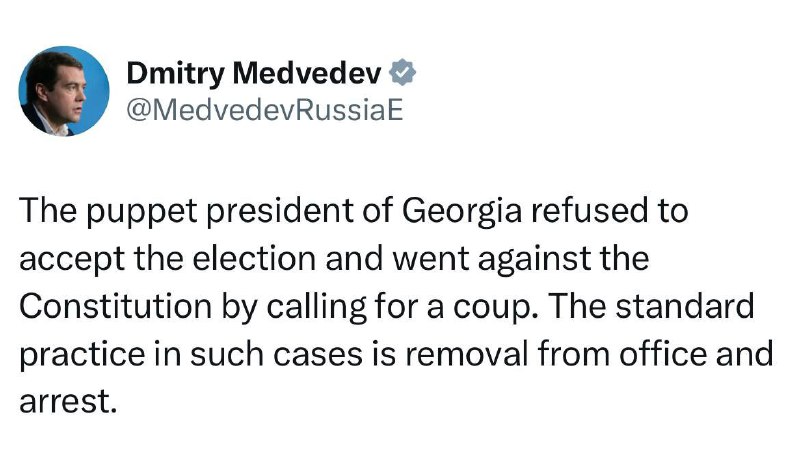This screenshot has height=470, width=800.
Task: Click the verified badge next to Dmitry Medvedev
Action: coord(403,73)
